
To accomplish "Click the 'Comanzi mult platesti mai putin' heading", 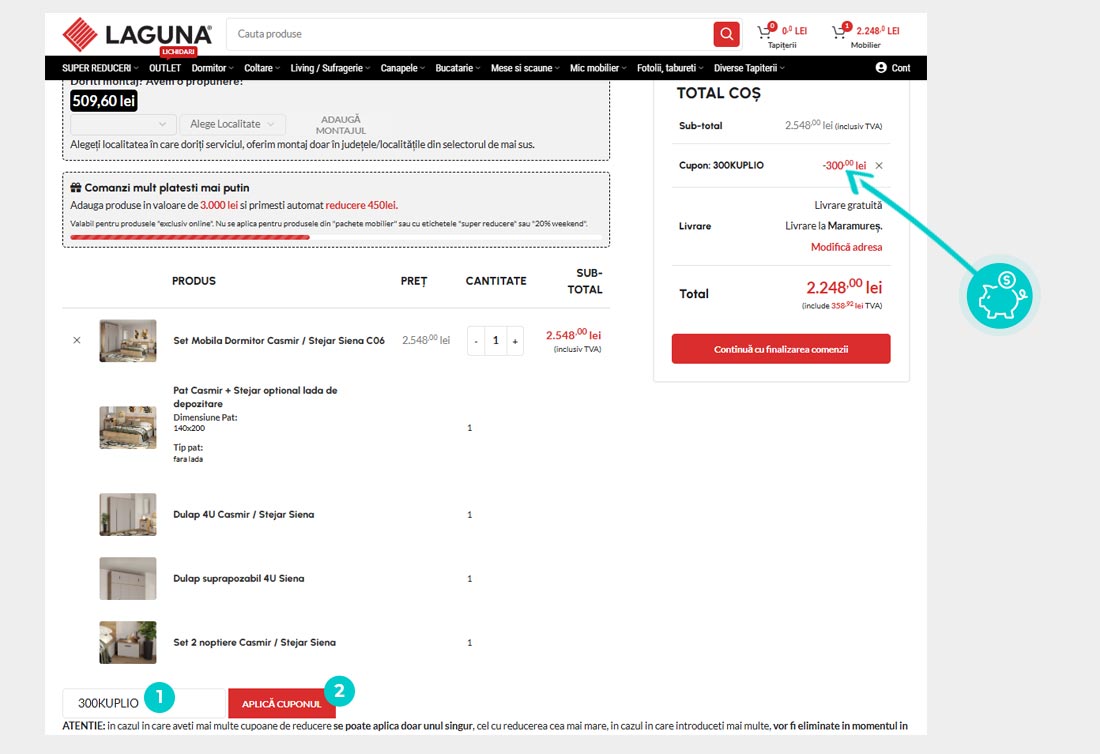I will click(x=167, y=187).
